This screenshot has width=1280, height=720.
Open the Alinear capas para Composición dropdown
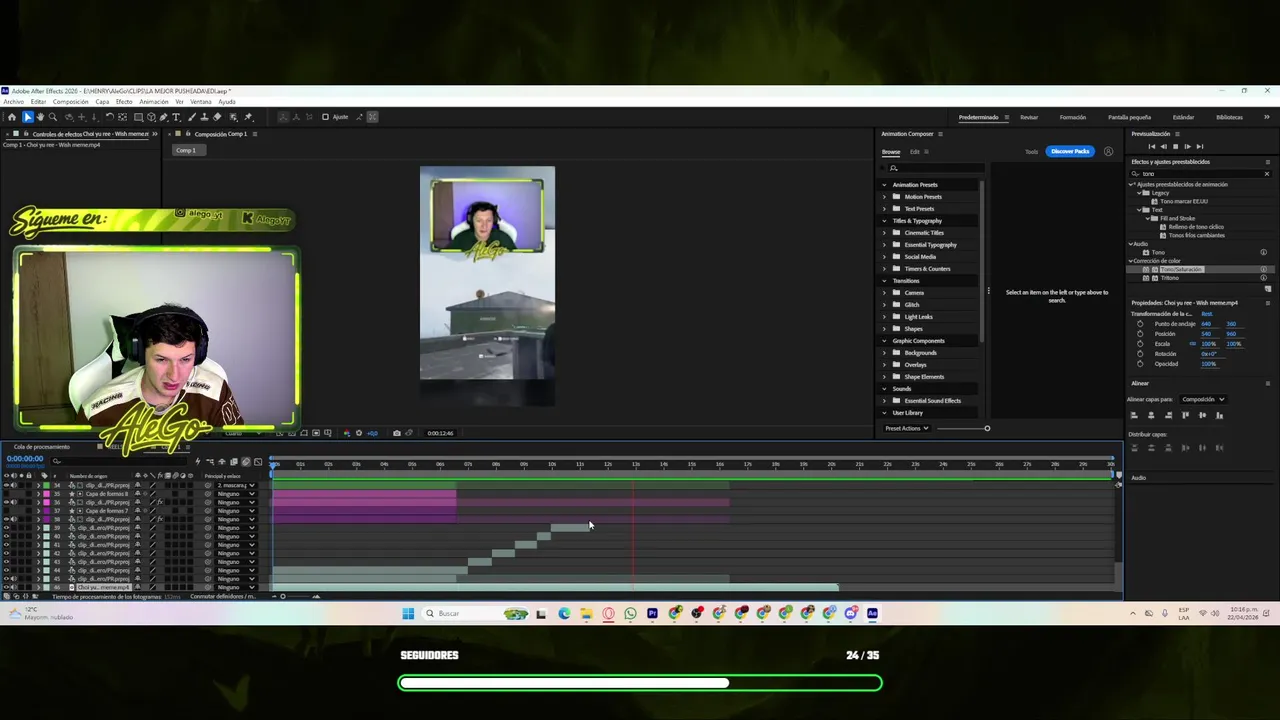click(x=1203, y=399)
